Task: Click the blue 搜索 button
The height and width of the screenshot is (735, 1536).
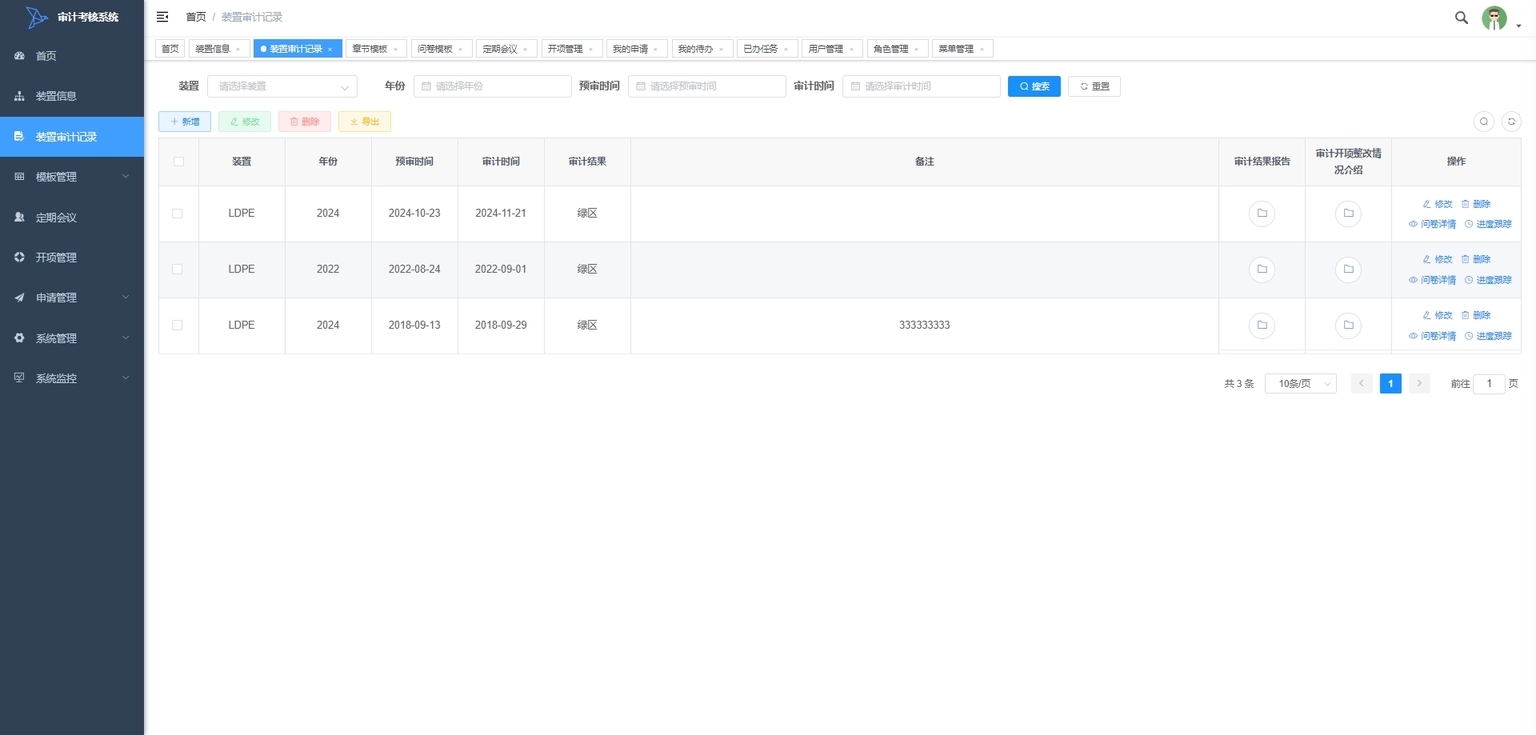Action: 1034,87
